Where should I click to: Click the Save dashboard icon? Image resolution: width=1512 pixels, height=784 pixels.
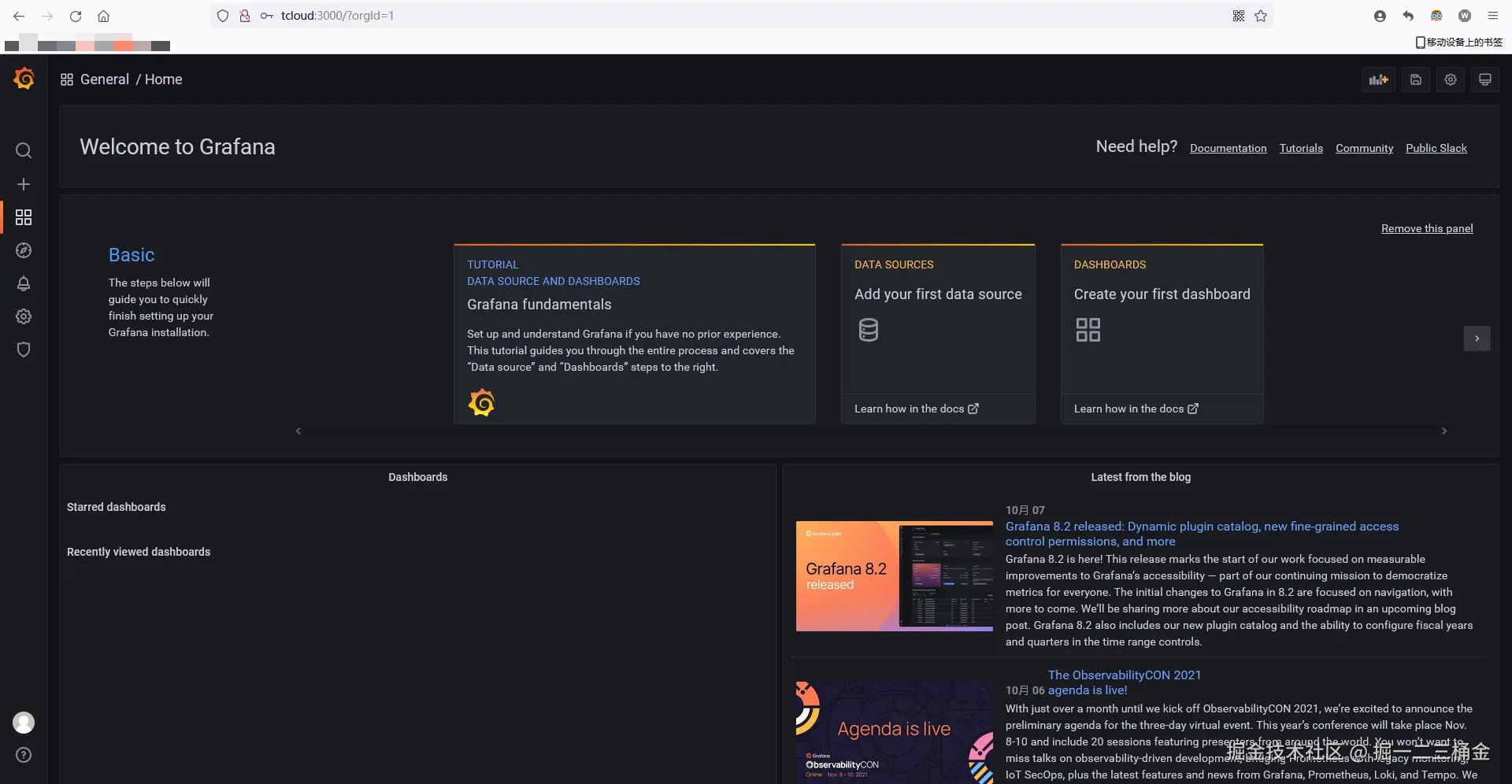[1416, 80]
